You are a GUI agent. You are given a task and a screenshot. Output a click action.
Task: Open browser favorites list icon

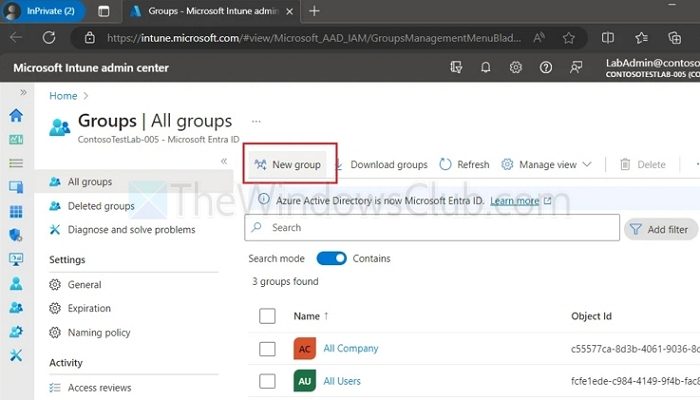[641, 38]
